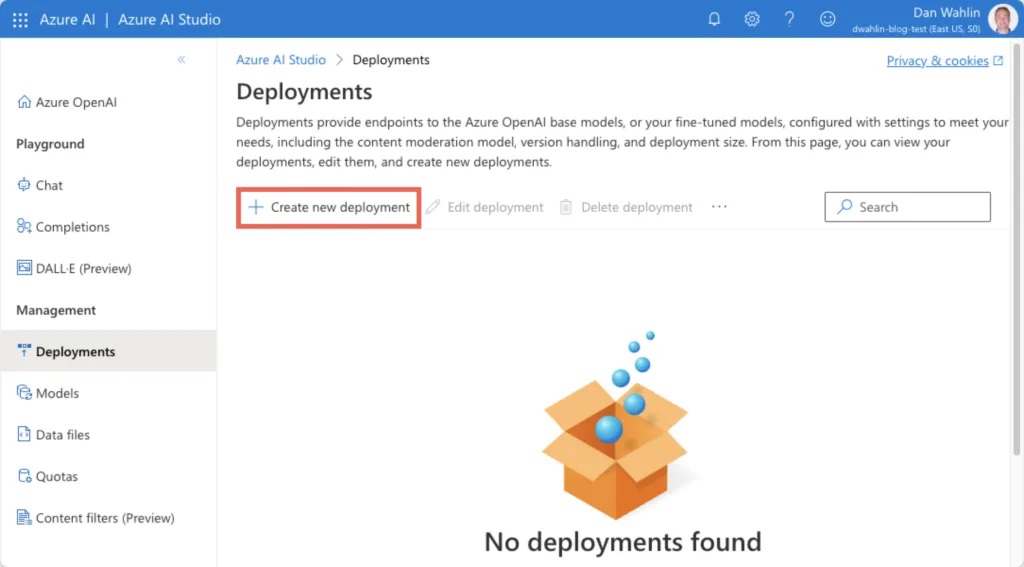
Task: Open more actions ellipsis in toolbar
Action: (719, 207)
